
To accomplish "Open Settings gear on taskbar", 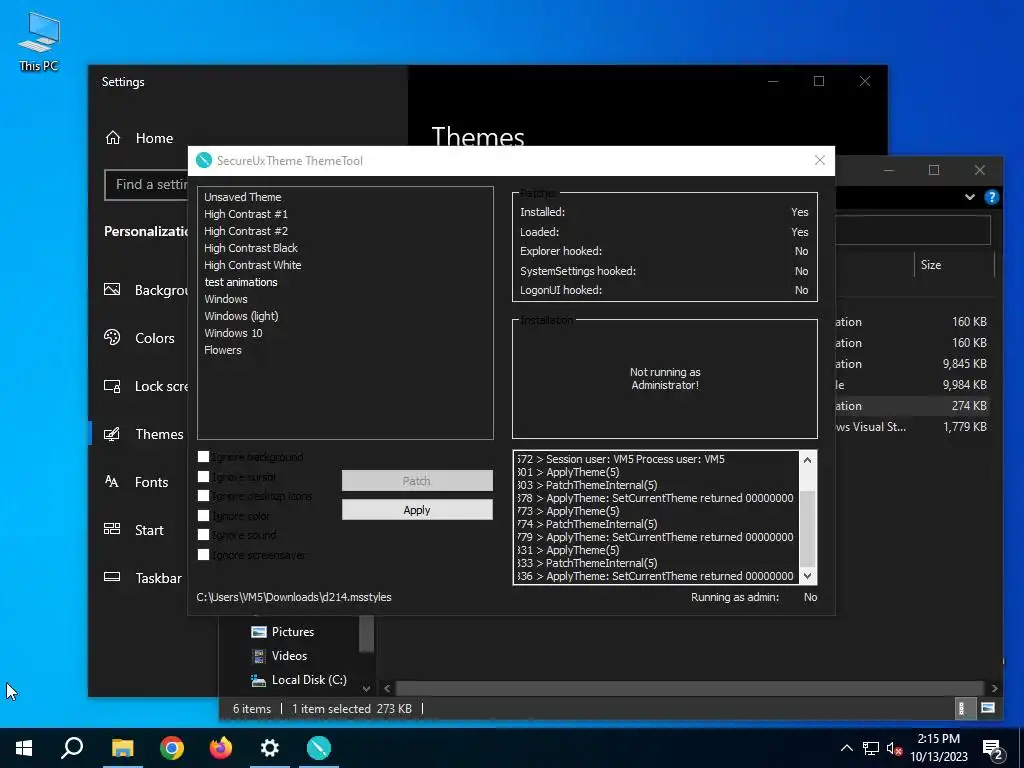I will tap(270, 748).
